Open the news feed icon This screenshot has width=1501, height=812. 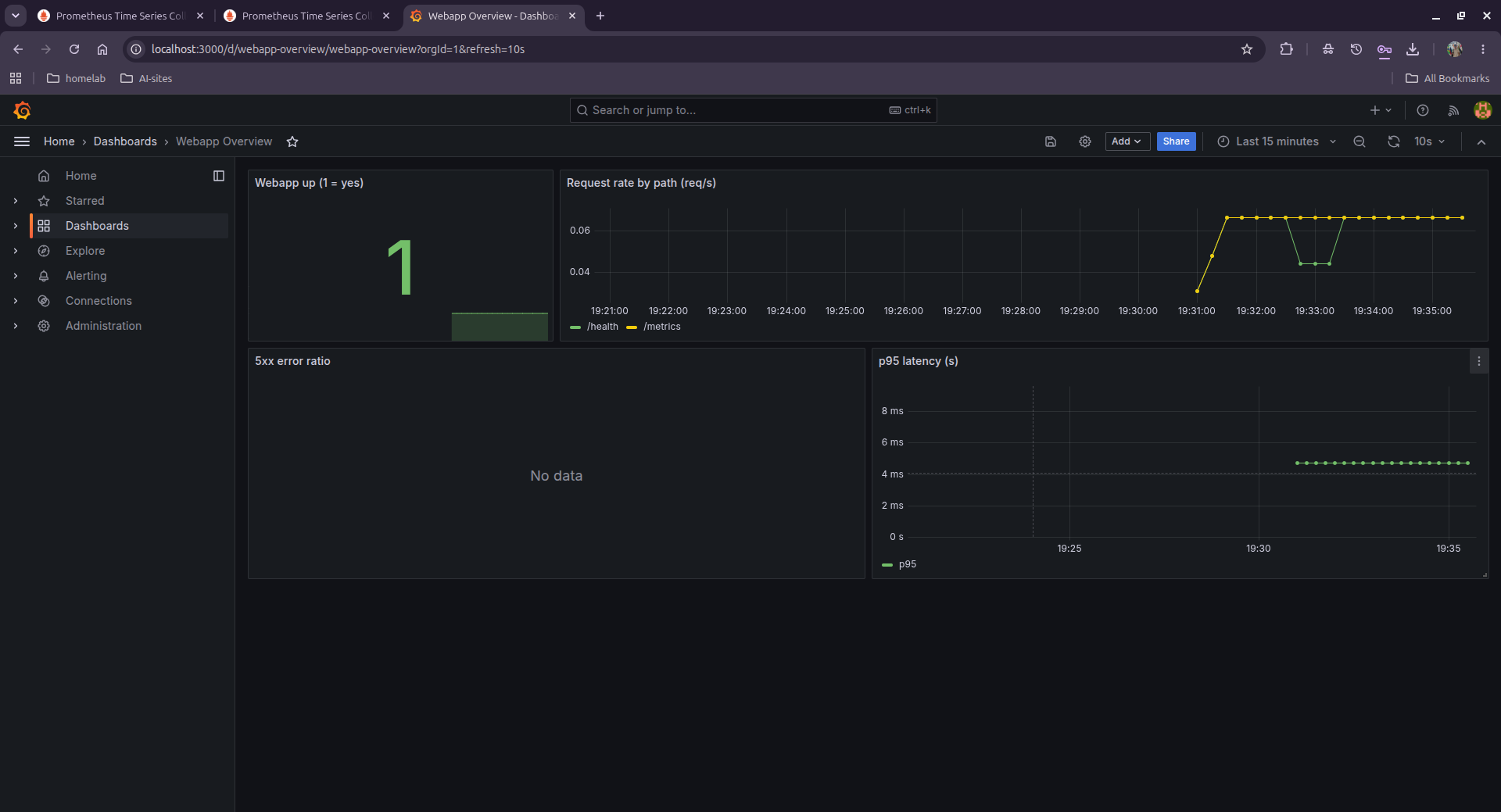[1453, 110]
